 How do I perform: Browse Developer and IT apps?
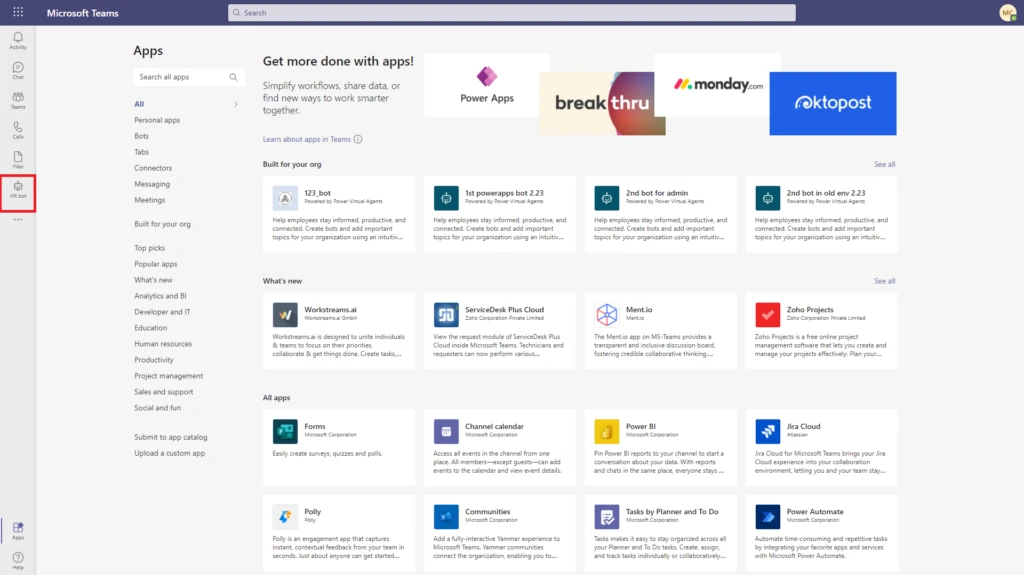tap(163, 312)
